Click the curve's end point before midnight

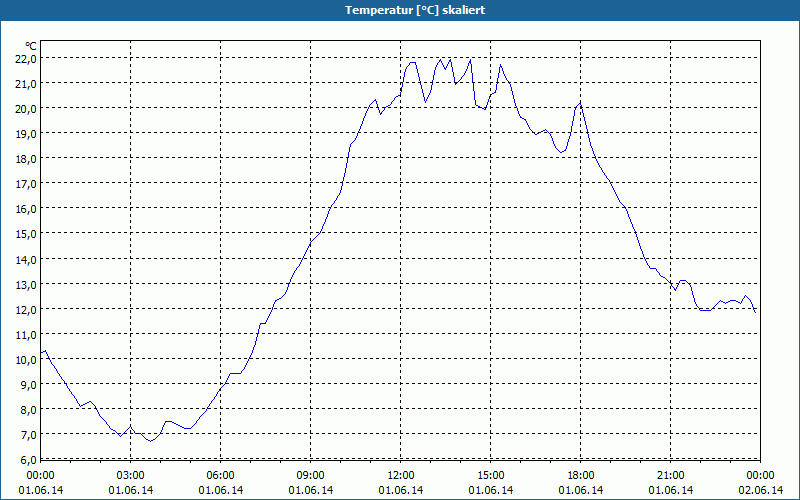pyautogui.click(x=755, y=312)
